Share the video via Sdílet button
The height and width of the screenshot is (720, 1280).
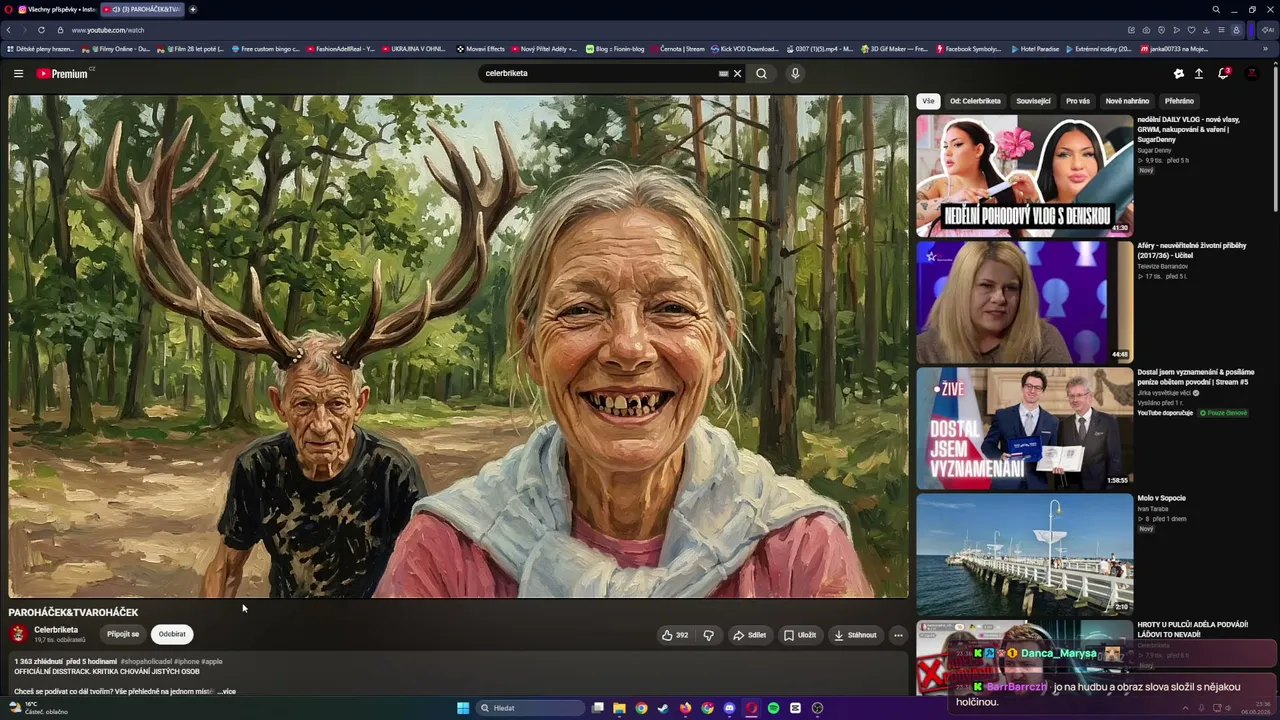(x=749, y=635)
